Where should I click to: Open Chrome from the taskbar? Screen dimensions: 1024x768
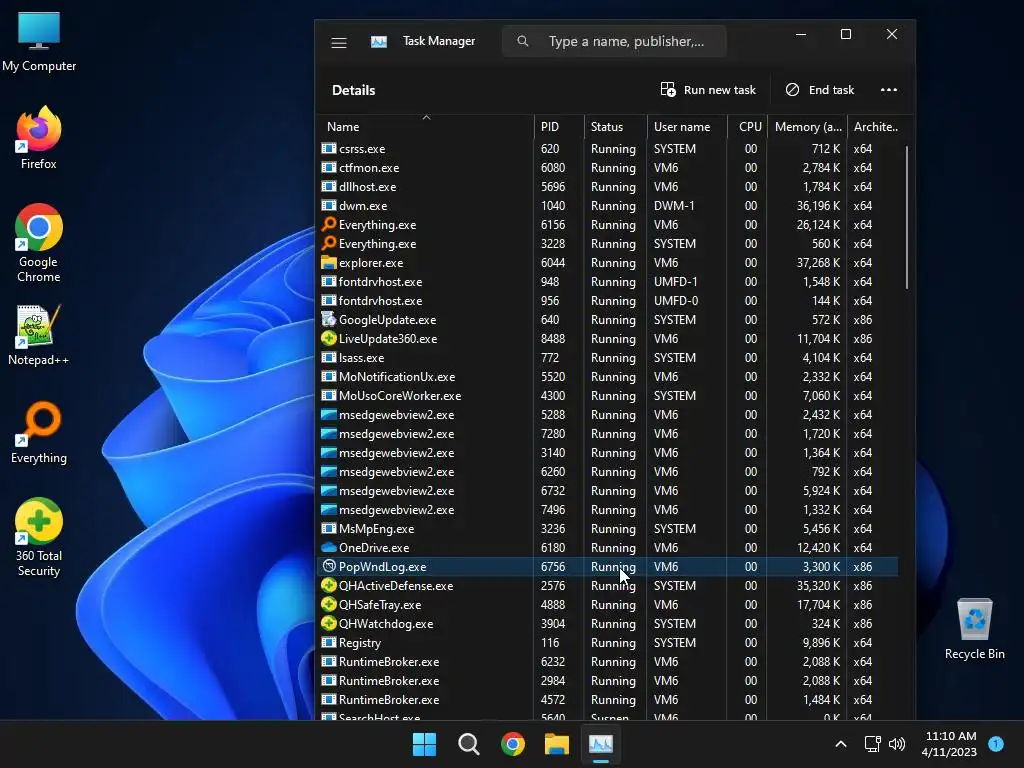(513, 744)
